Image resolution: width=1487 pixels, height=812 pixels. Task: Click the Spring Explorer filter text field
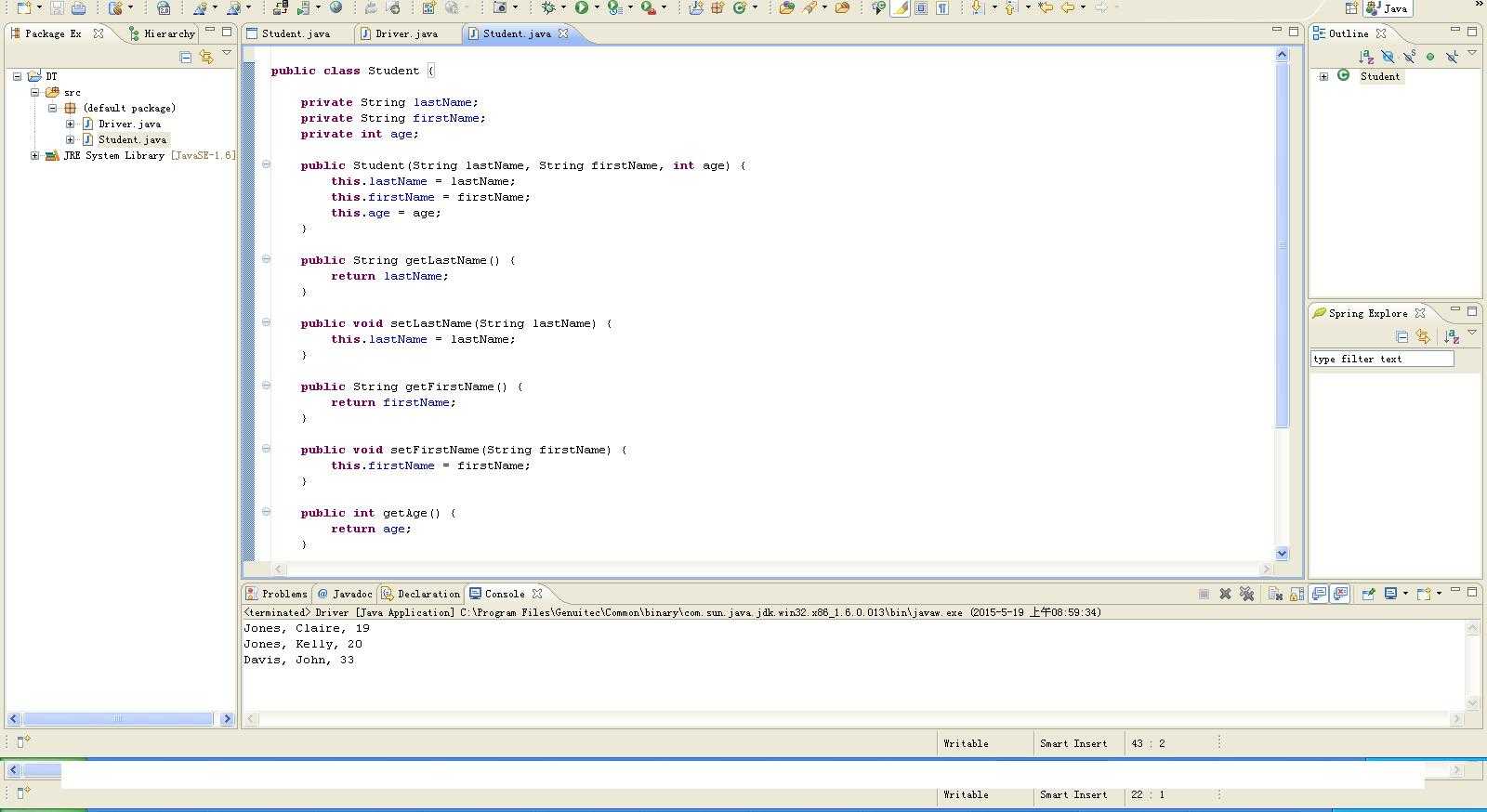tap(1381, 359)
